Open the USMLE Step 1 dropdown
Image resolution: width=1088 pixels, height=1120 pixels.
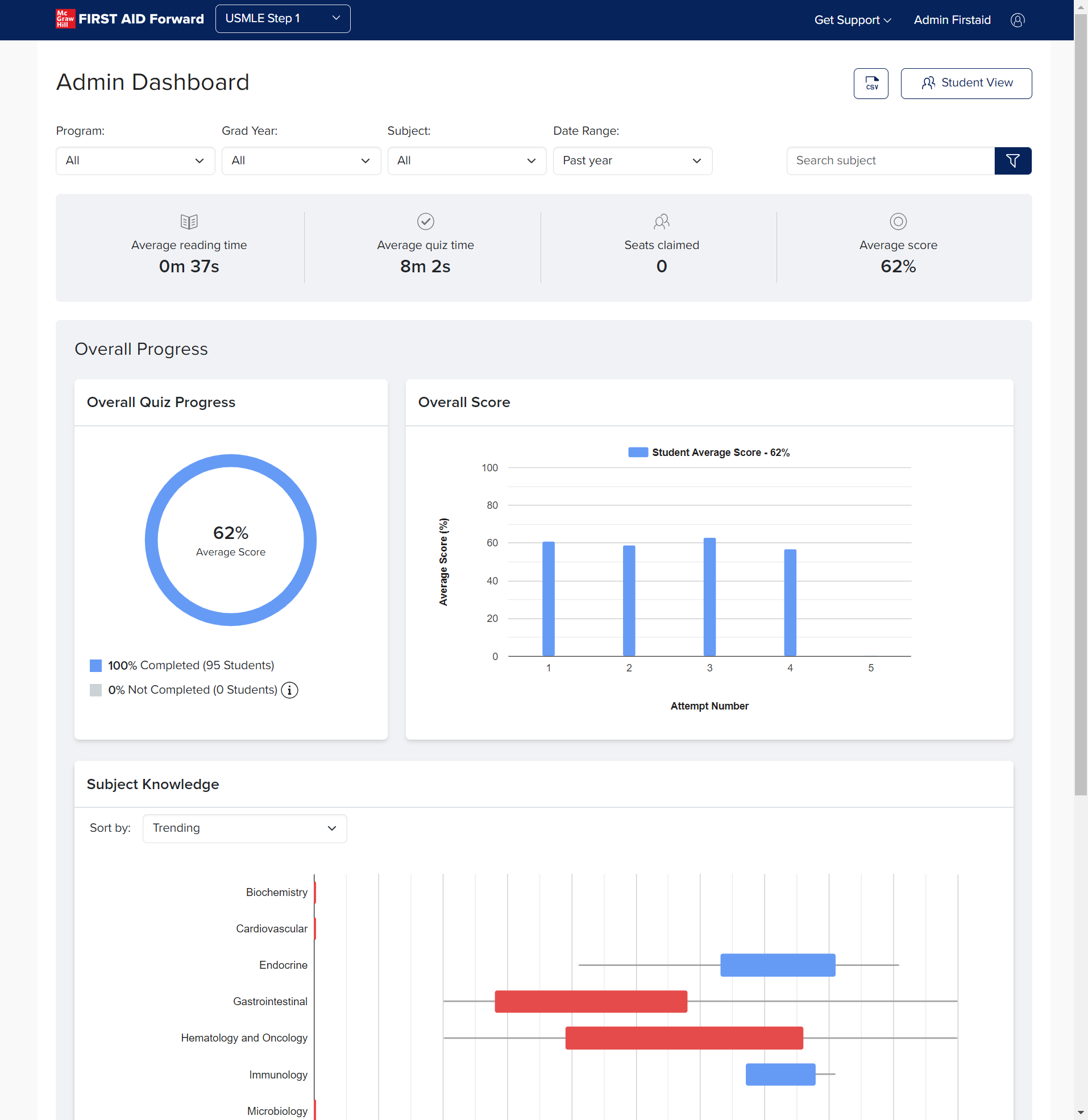click(283, 19)
